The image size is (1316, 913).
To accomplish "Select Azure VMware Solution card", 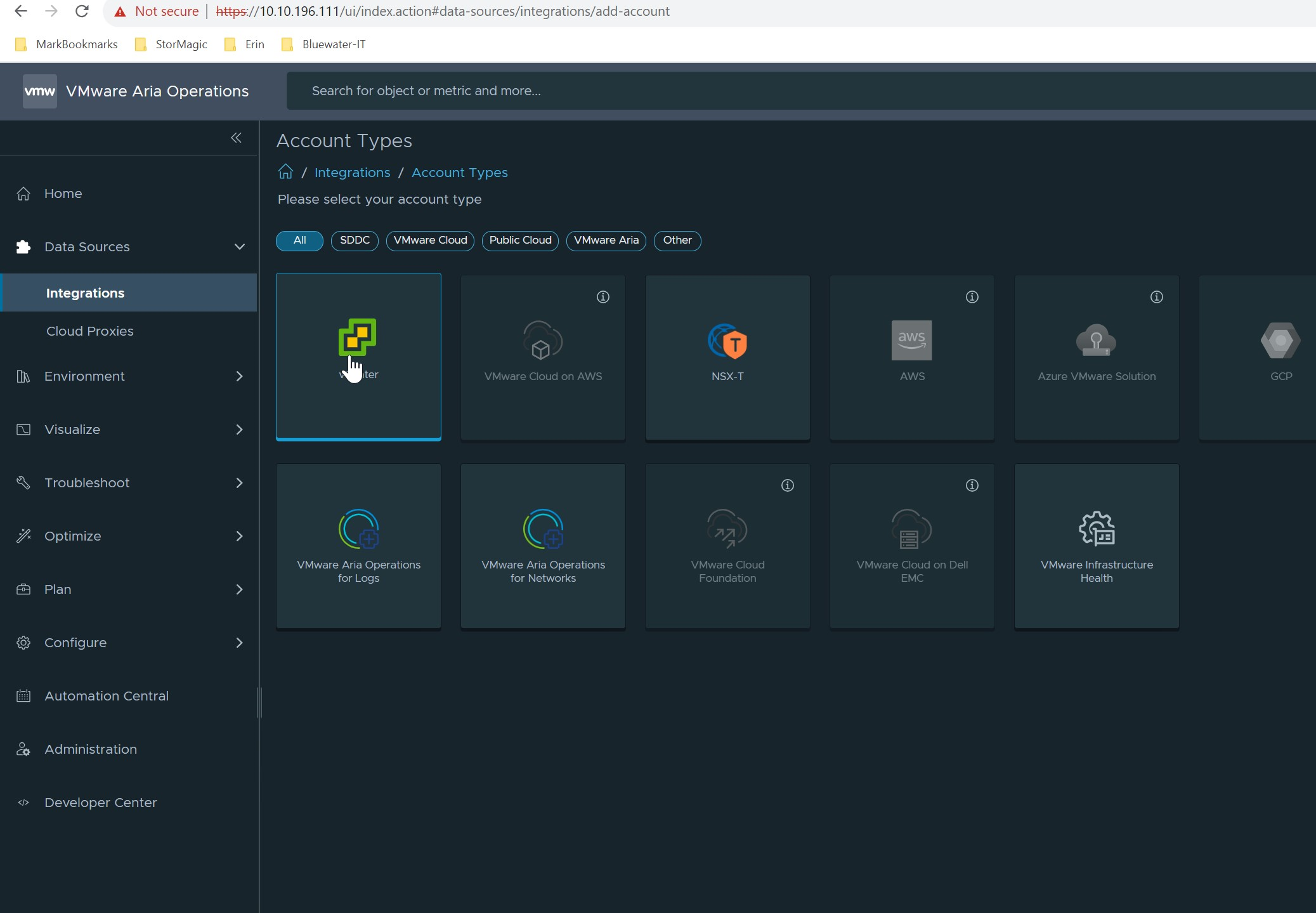I will [1097, 357].
